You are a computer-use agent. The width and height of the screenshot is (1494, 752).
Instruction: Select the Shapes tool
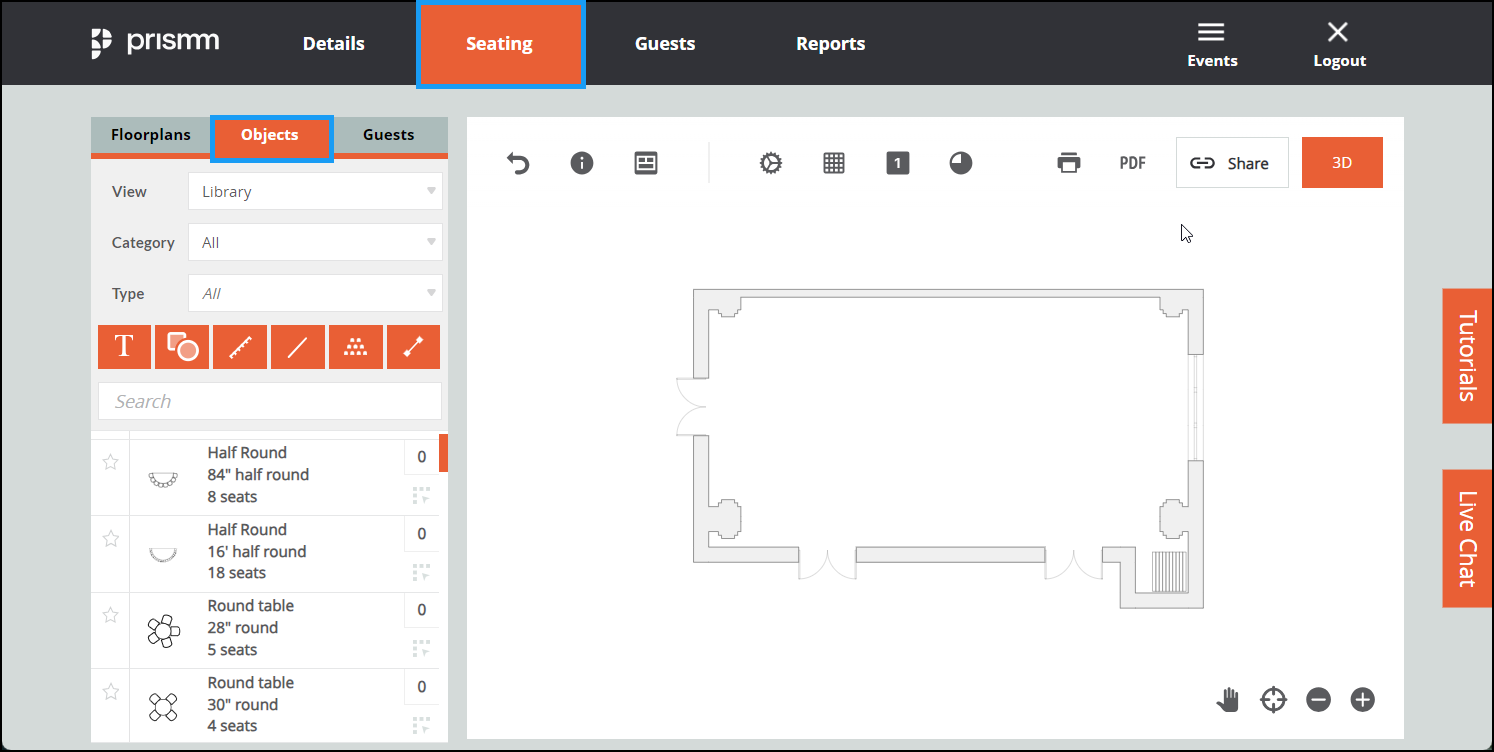(x=182, y=347)
